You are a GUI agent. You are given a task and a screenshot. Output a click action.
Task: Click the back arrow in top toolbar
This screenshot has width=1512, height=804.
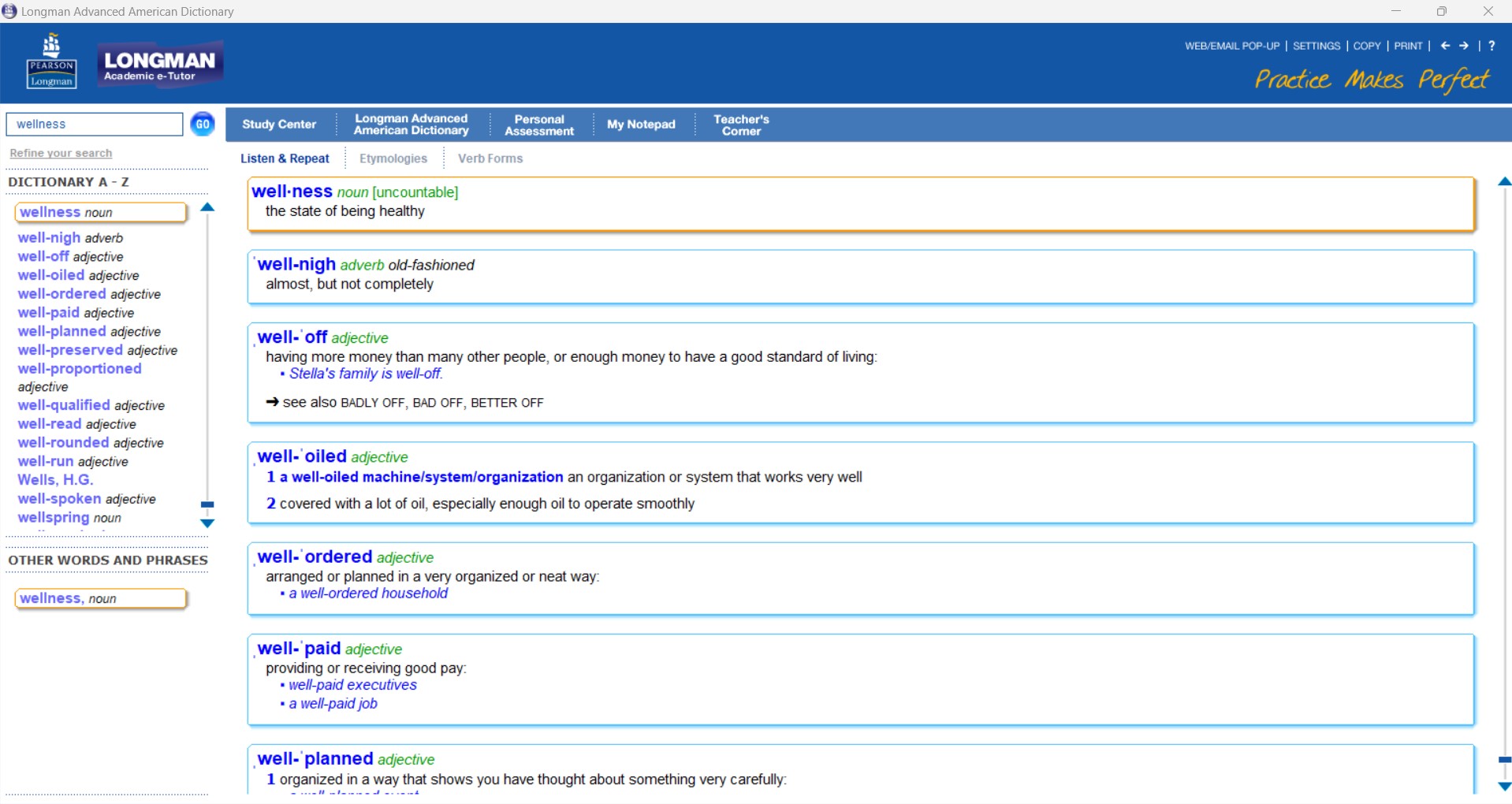click(1445, 46)
